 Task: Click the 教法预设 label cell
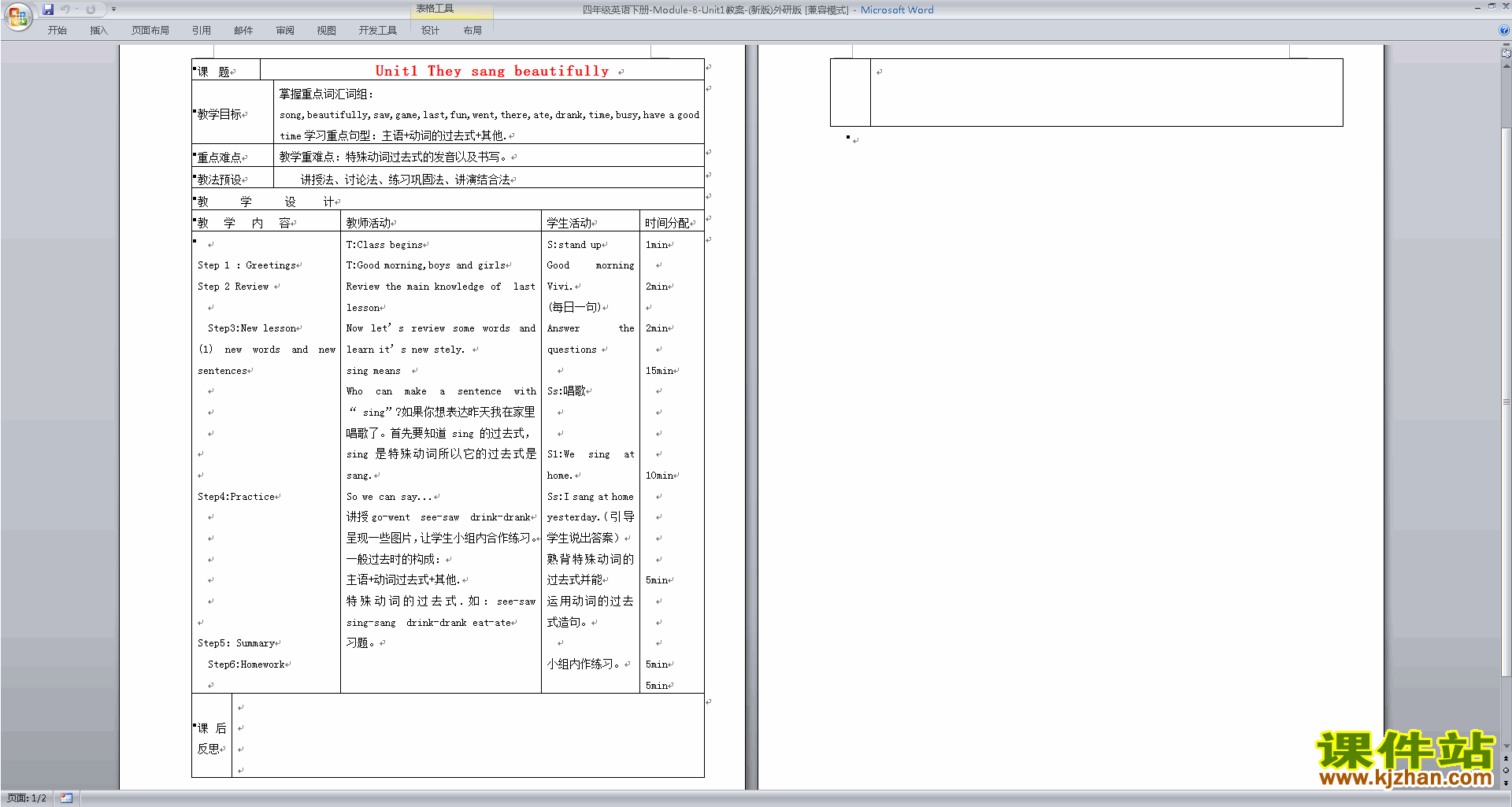click(232, 179)
